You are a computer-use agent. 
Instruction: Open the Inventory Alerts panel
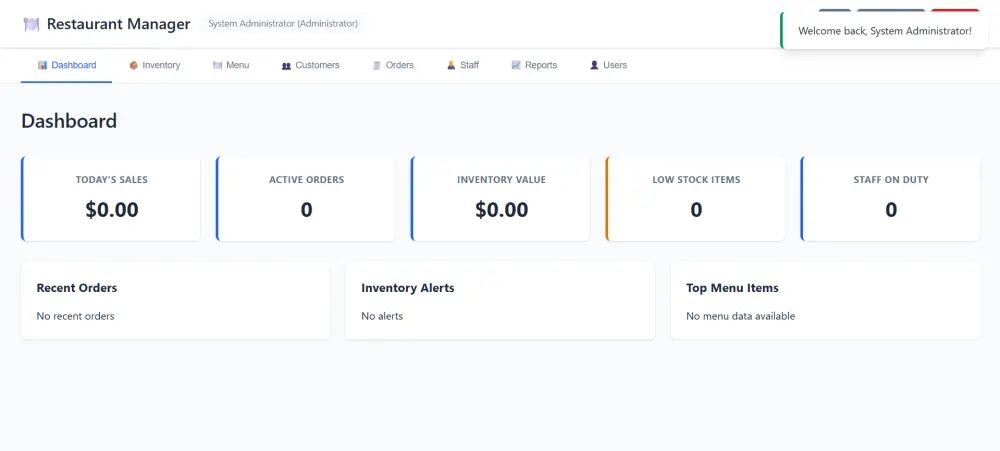[500, 301]
